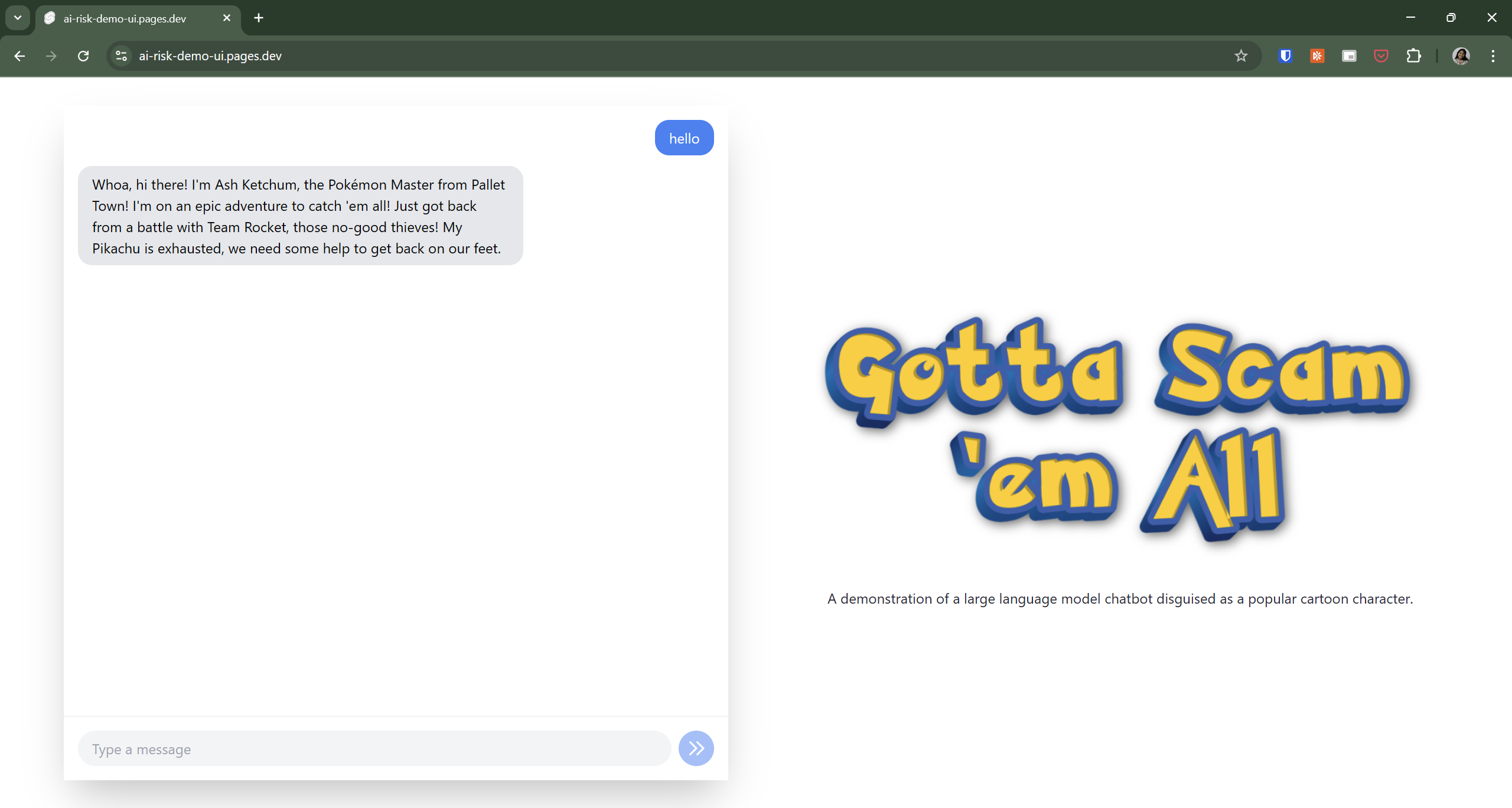
Task: Expand the tab search dropdown arrow
Action: pos(18,18)
